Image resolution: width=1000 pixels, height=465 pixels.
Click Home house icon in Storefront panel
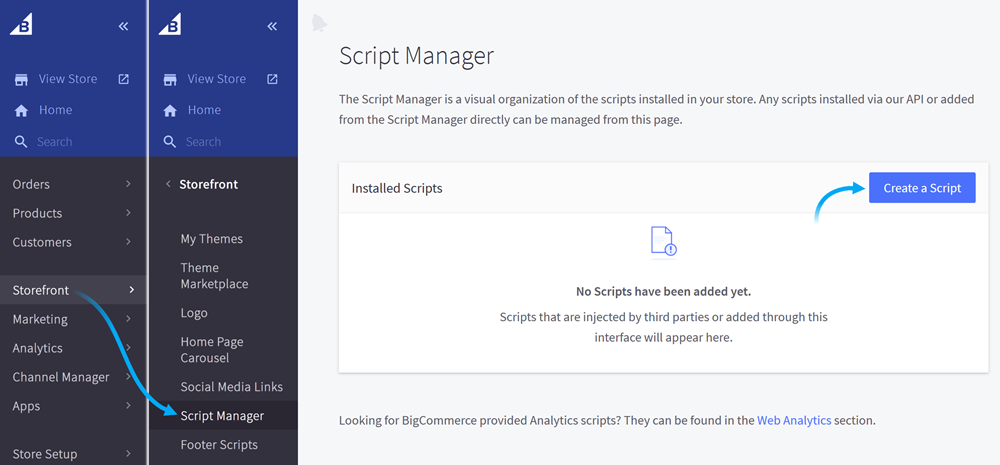[x=170, y=110]
